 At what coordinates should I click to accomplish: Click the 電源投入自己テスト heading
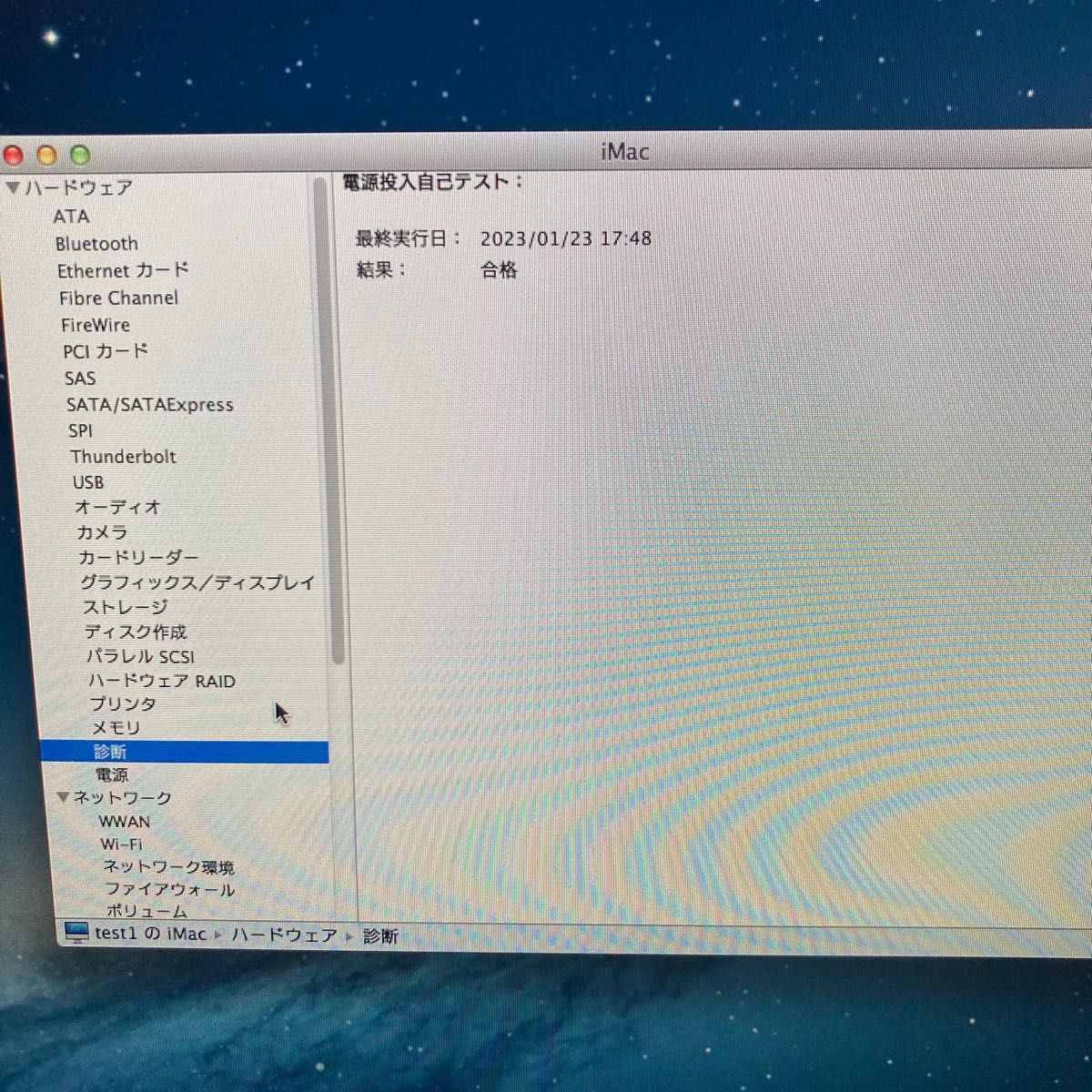tap(432, 182)
